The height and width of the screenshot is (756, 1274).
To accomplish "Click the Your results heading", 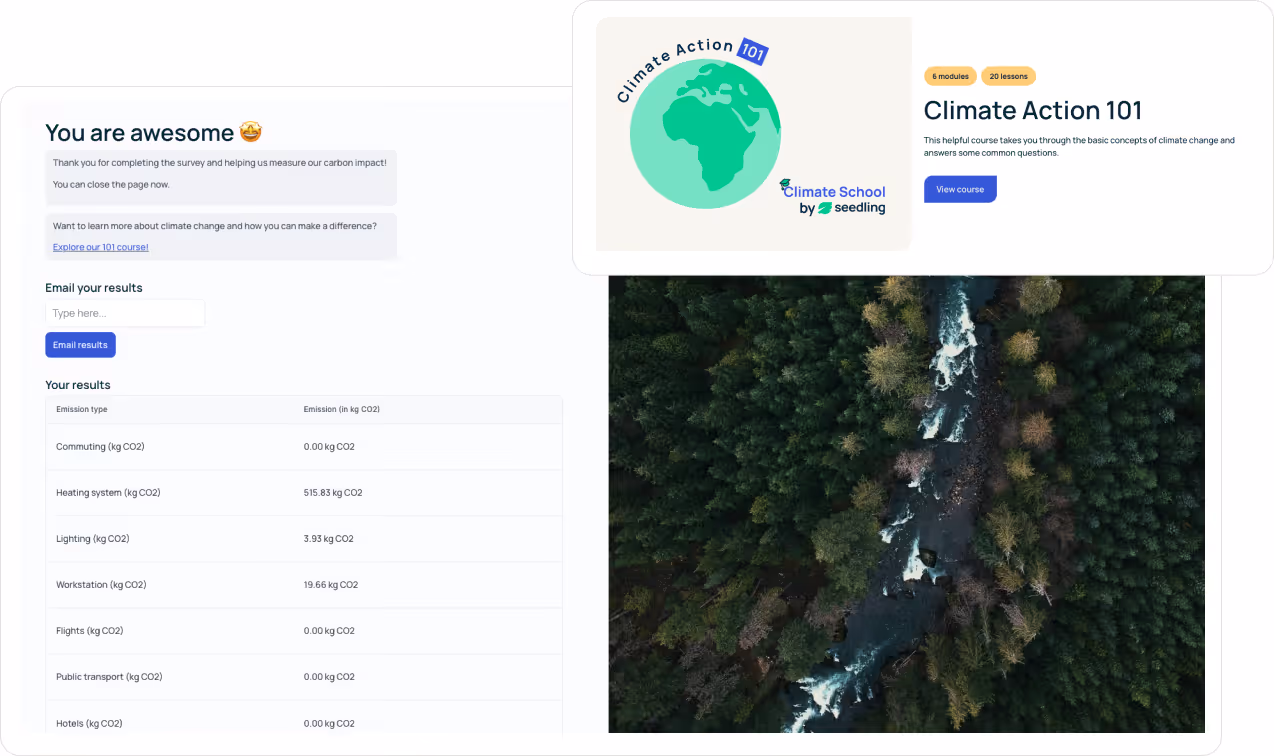I will (x=78, y=385).
